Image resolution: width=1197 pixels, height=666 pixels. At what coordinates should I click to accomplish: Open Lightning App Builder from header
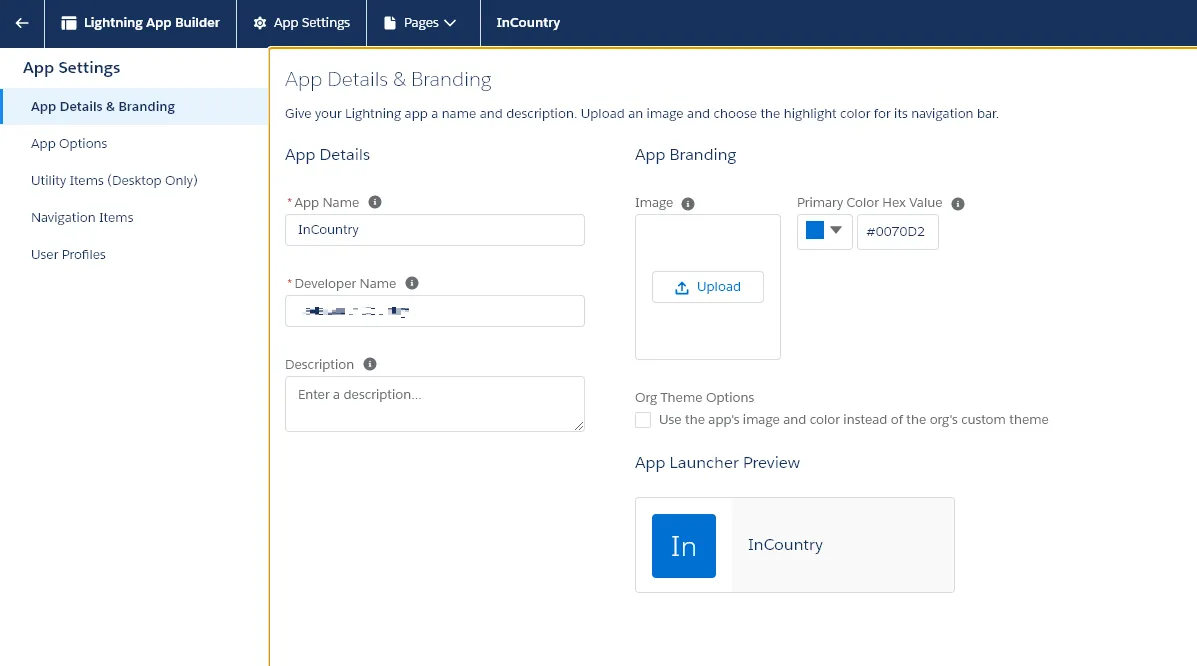click(x=140, y=23)
